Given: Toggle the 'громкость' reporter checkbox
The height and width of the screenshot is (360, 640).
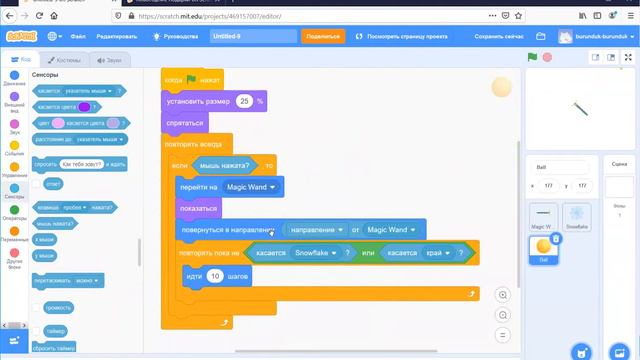Looking at the screenshot, I should (36, 308).
